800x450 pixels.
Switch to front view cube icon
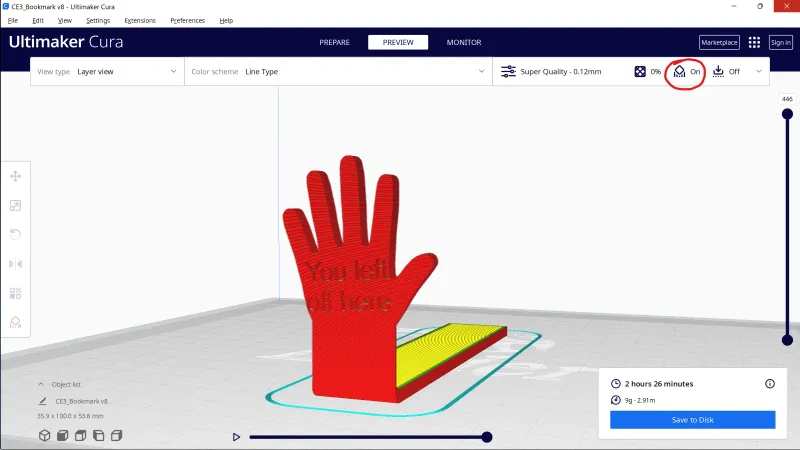62,435
